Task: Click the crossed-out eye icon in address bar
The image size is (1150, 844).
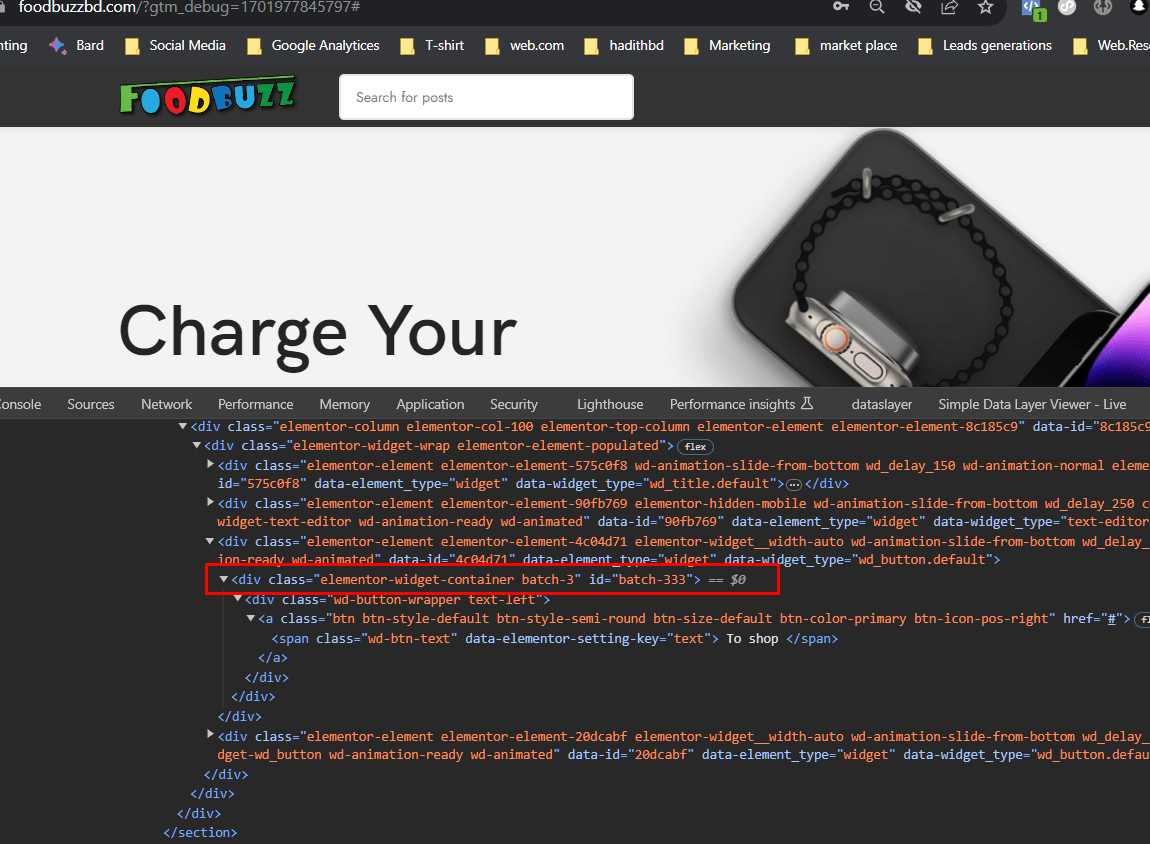Action: click(x=913, y=7)
